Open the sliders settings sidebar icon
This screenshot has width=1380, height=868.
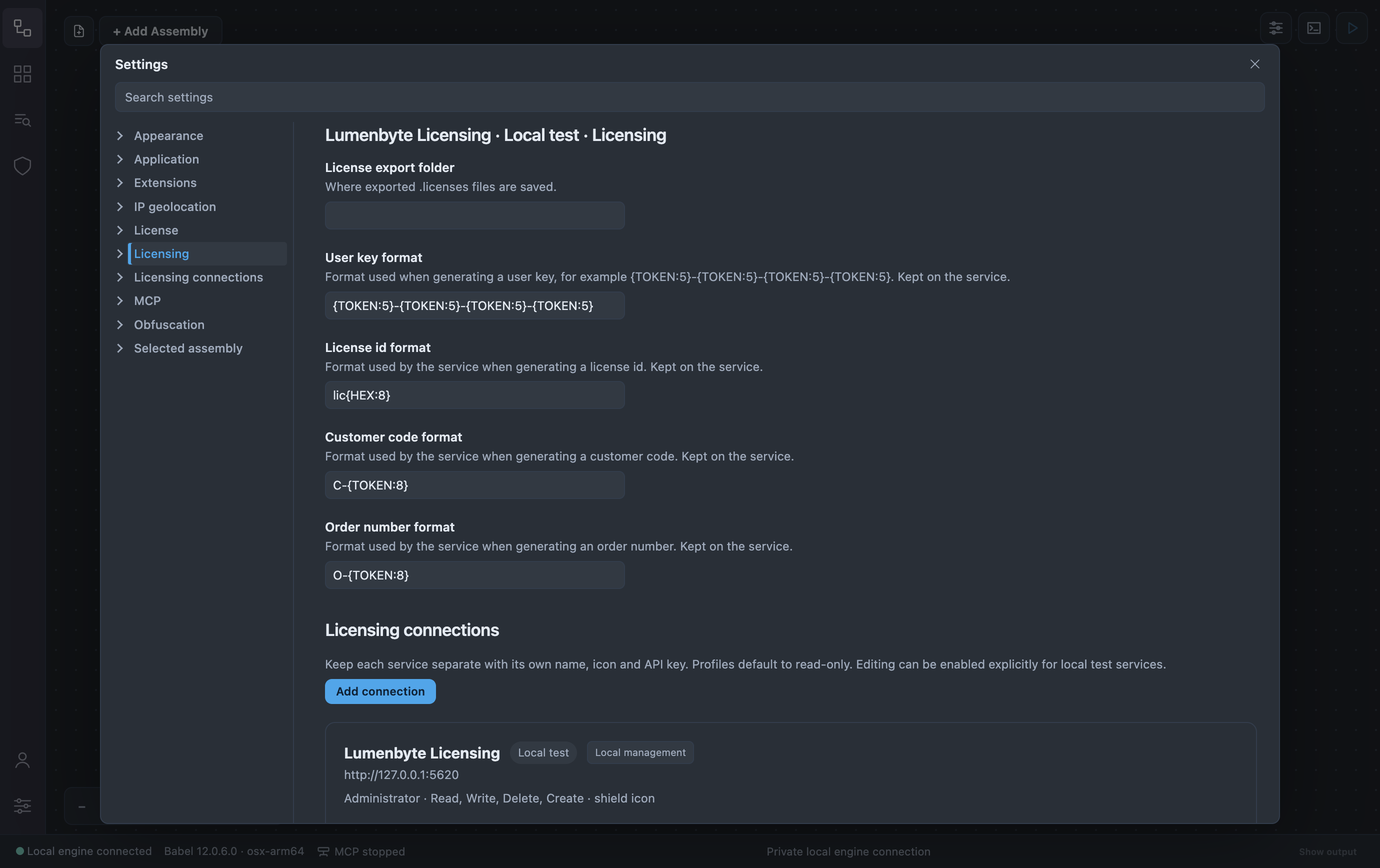22,805
